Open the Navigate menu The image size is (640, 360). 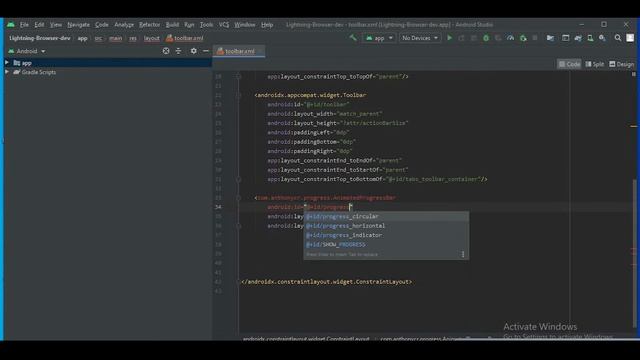pyautogui.click(x=78, y=24)
